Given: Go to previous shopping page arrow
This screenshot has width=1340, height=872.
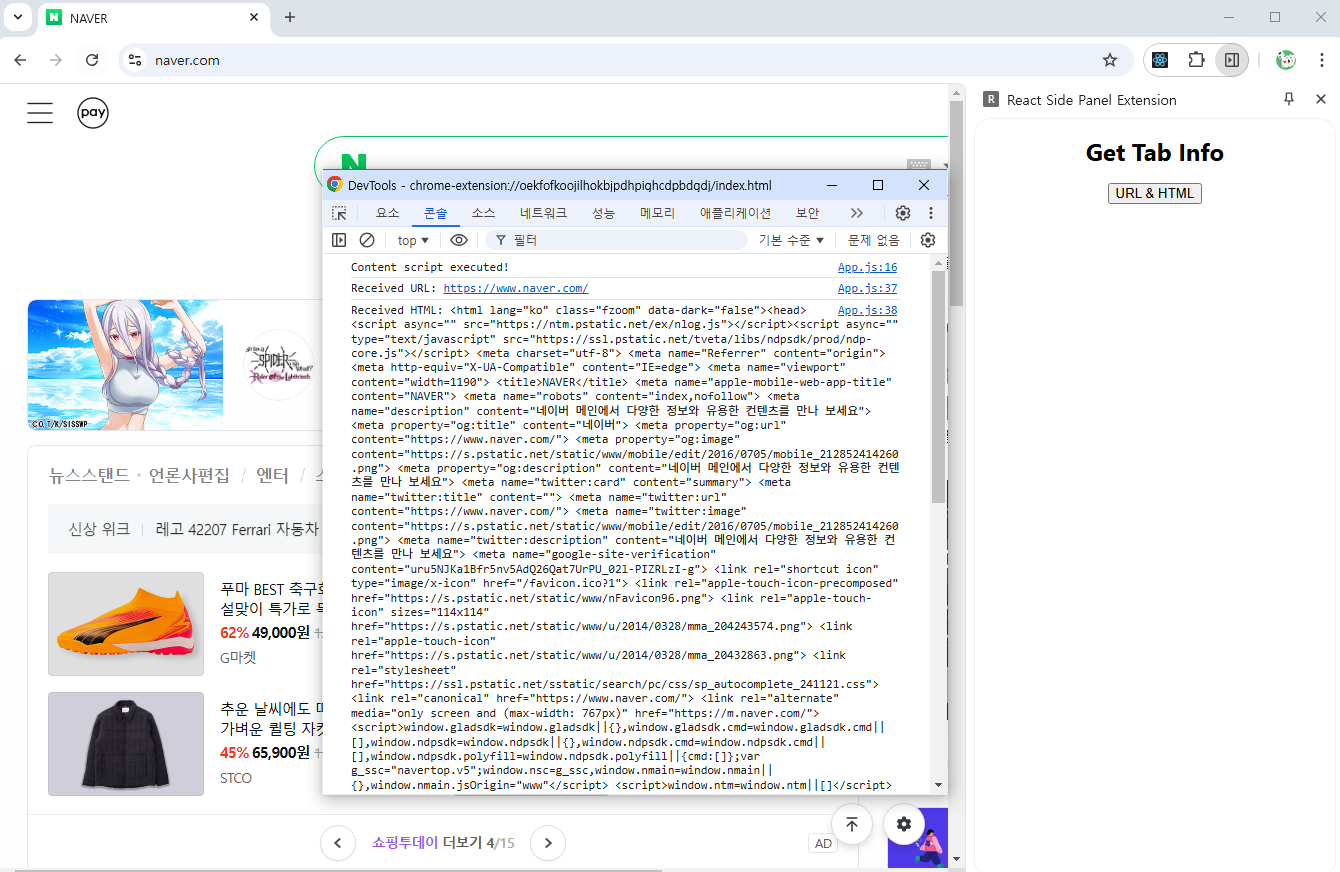Looking at the screenshot, I should click(x=338, y=843).
